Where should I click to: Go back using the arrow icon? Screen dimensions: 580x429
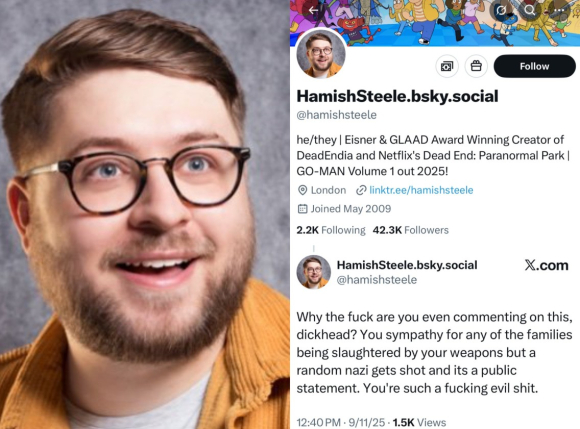[x=314, y=10]
